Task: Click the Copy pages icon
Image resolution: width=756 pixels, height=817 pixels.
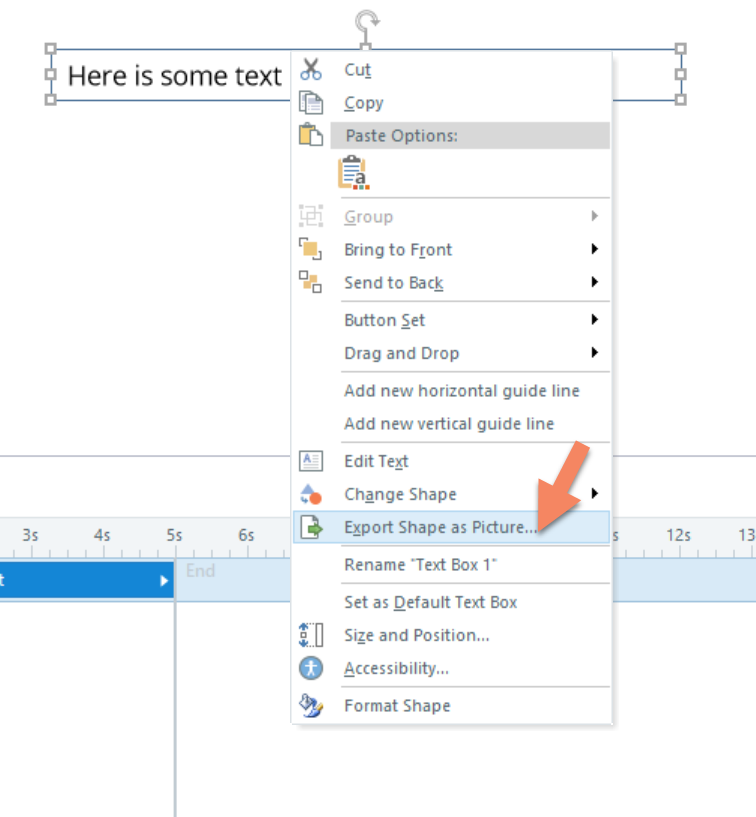Action: [311, 103]
